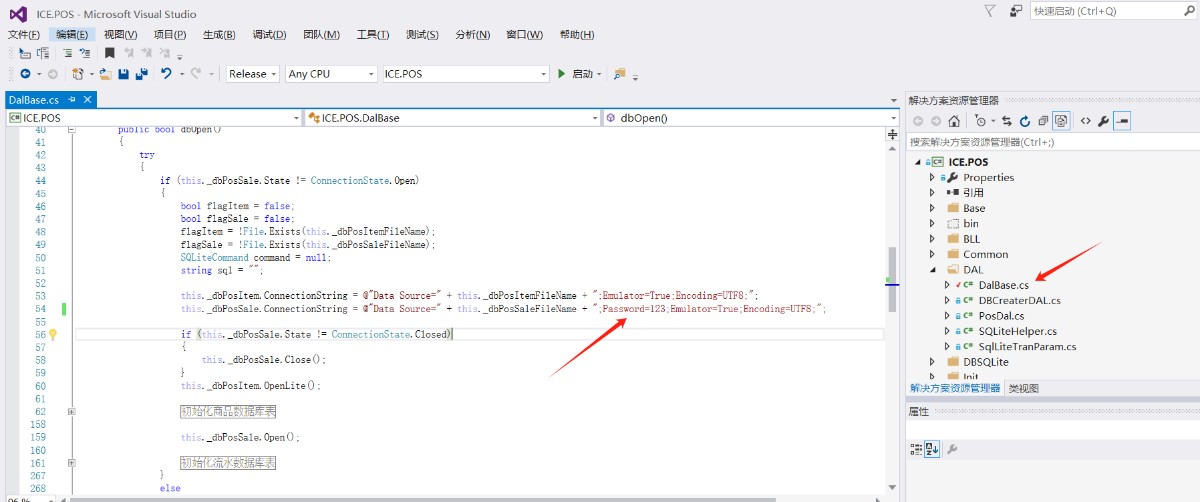Open the 生成(B) menu

click(219, 34)
